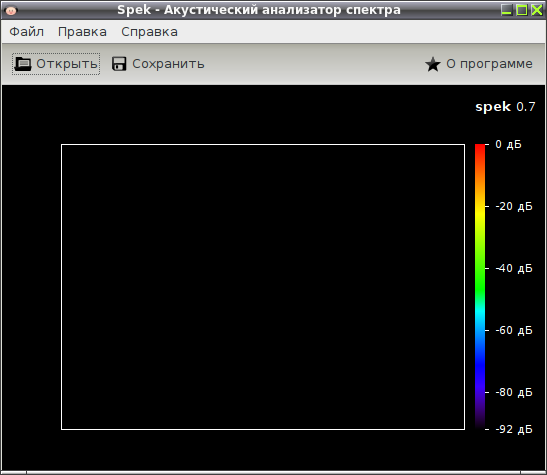Click the -80 дБ scale label
Image resolution: width=547 pixels, height=475 pixels.
514,392
